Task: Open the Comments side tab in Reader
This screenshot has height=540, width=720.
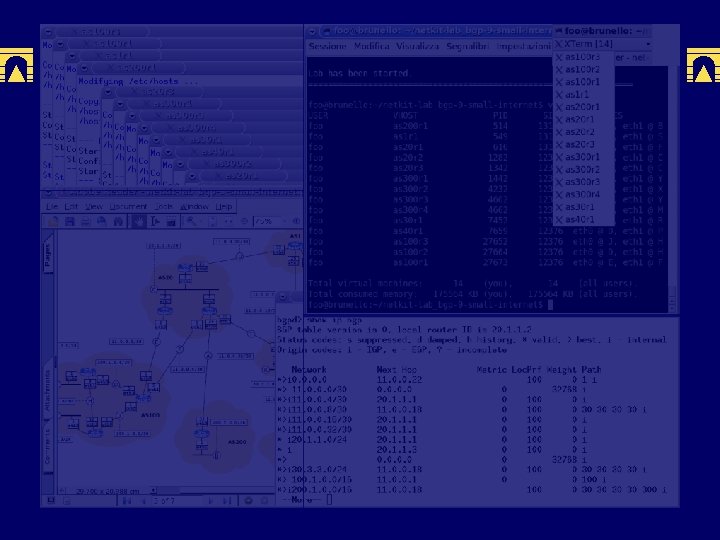Action: click(48, 445)
